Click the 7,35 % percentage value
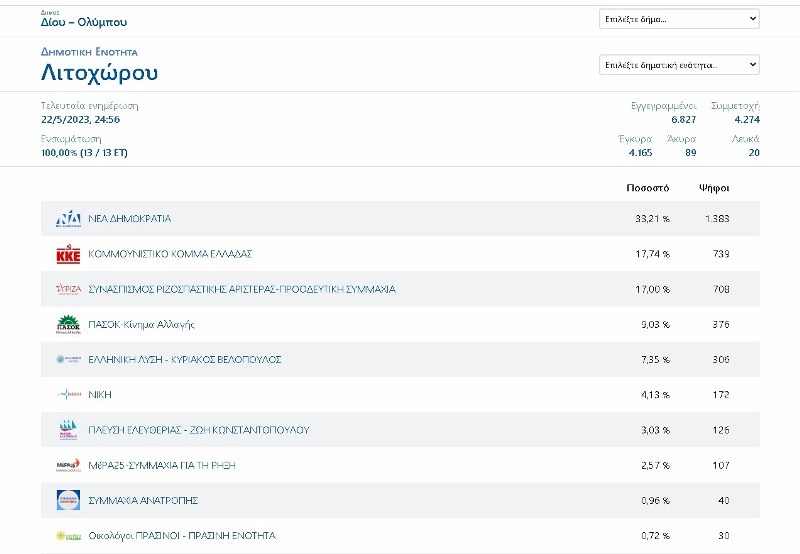 click(655, 360)
